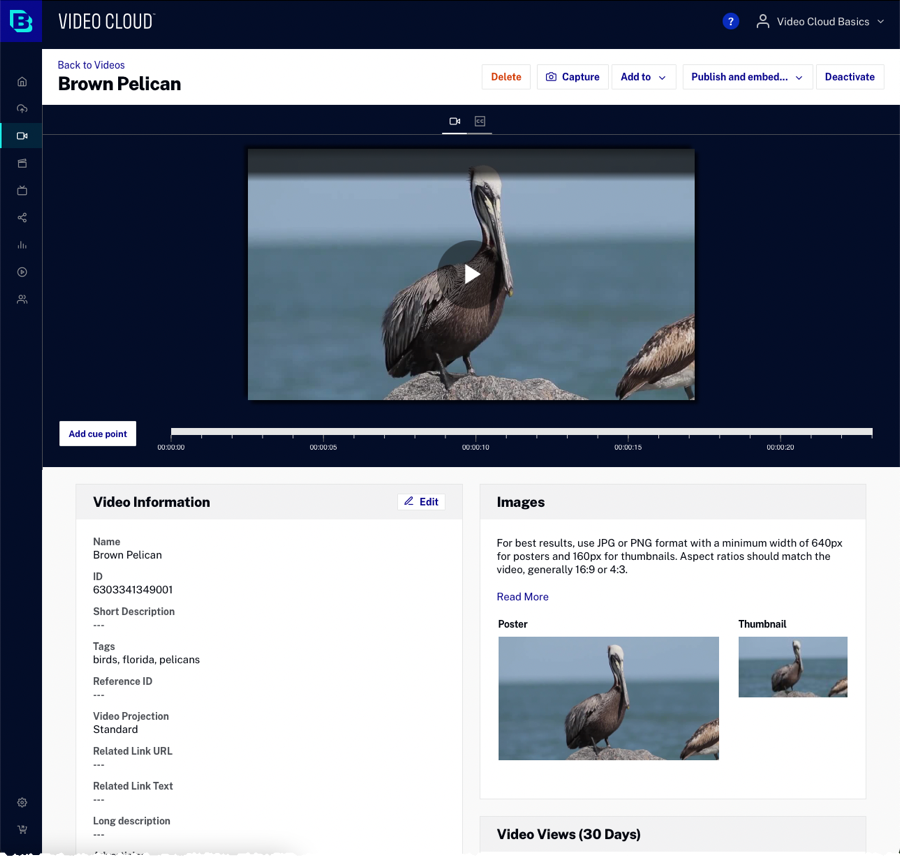Image resolution: width=900 pixels, height=856 pixels.
Task: Open the Analytics bar chart icon
Action: (x=22, y=245)
